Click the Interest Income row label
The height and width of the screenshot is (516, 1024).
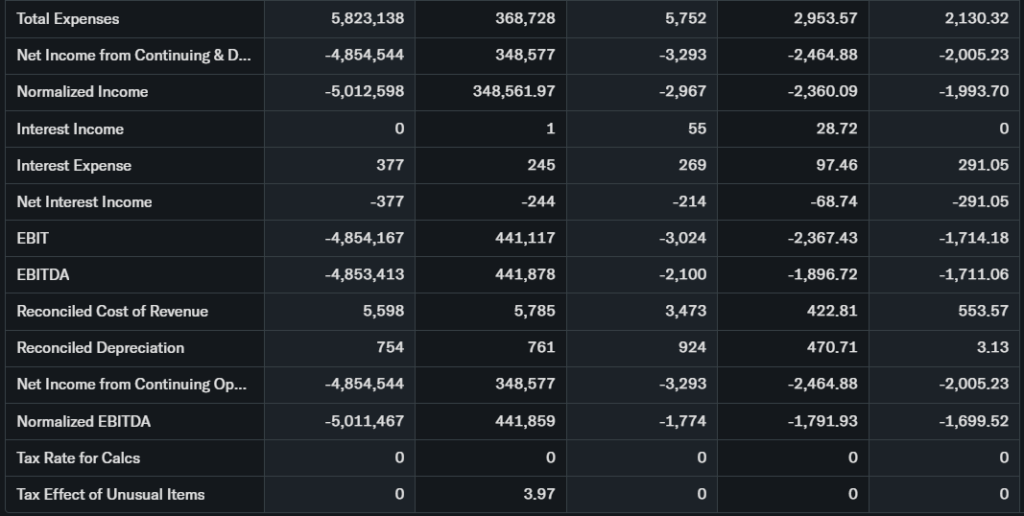70,129
